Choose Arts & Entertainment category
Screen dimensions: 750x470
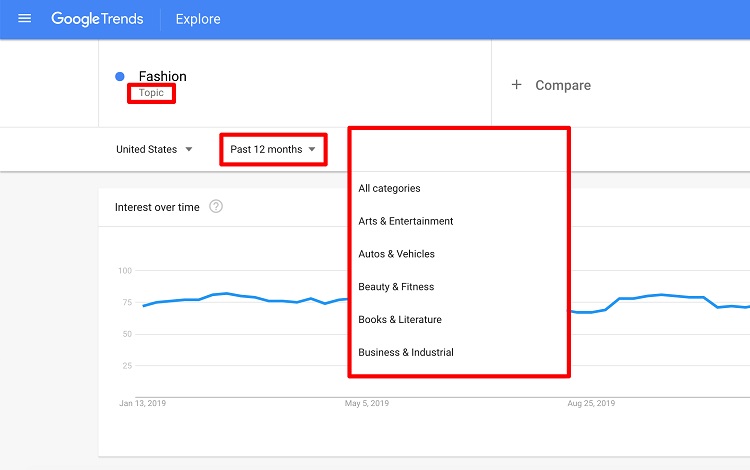tap(406, 221)
